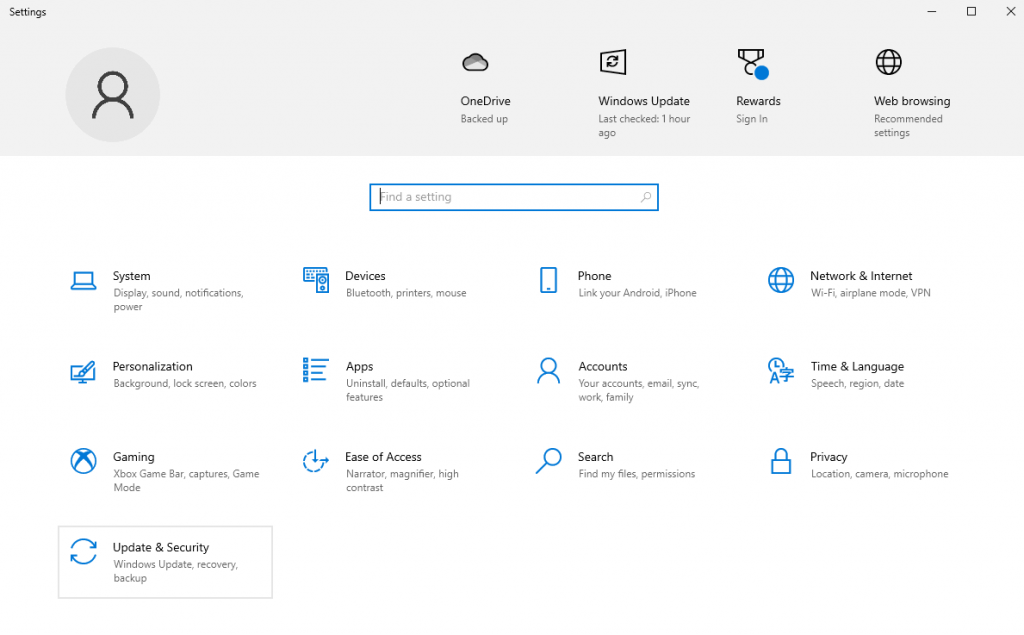Click the Windows Update refresh icon at top
This screenshot has width=1024, height=635.
point(613,62)
